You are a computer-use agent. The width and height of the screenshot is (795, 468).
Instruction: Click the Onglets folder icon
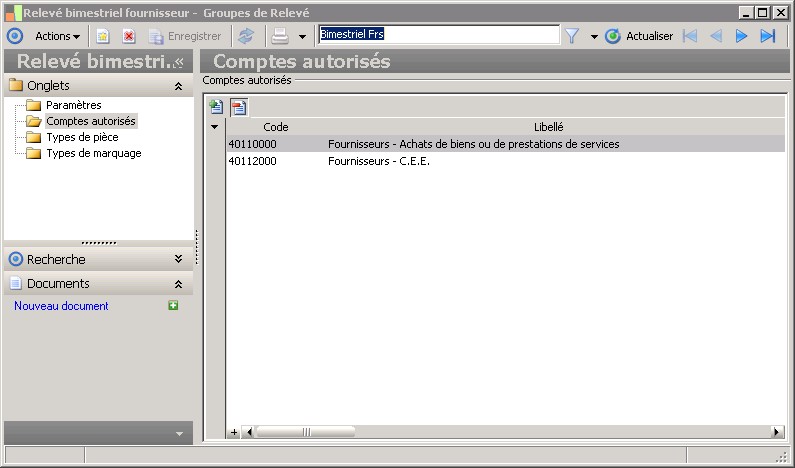[16, 85]
